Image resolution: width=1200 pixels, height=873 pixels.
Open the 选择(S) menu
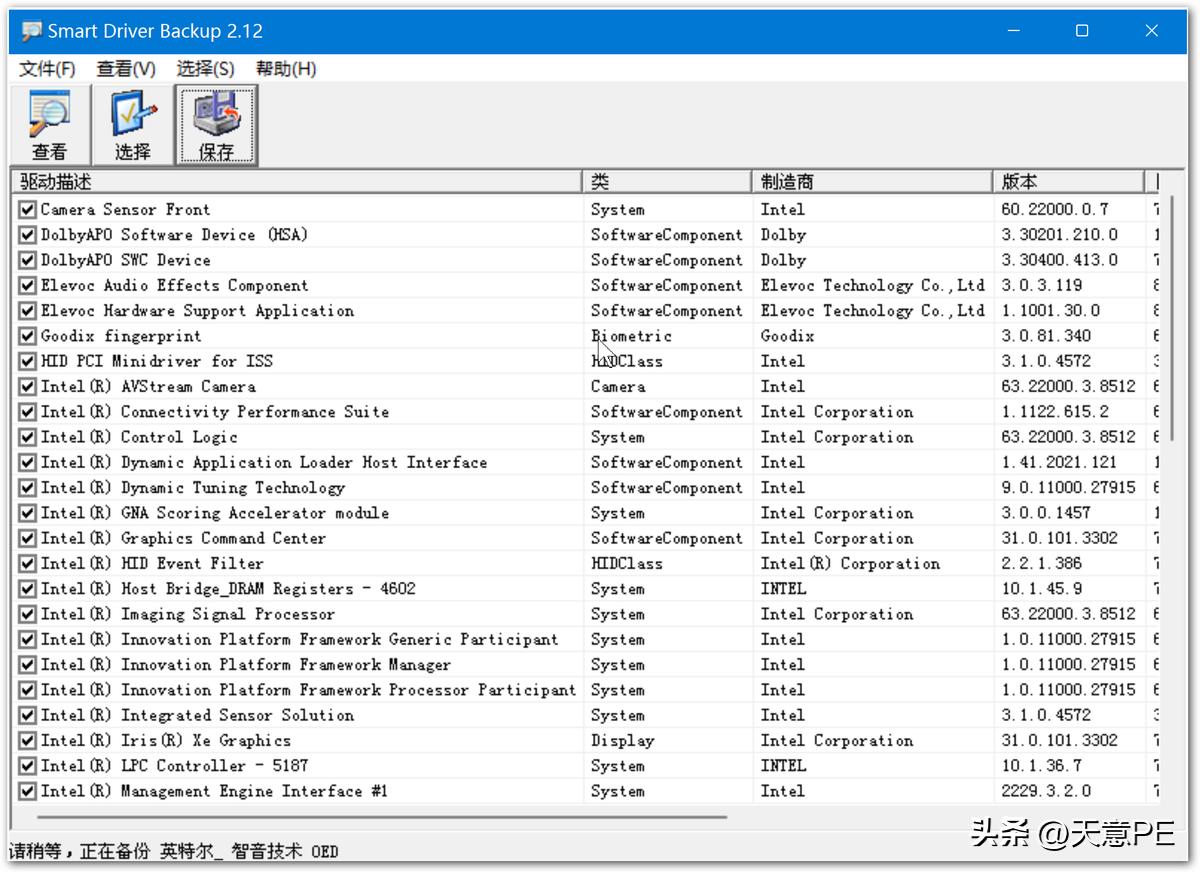pyautogui.click(x=205, y=69)
